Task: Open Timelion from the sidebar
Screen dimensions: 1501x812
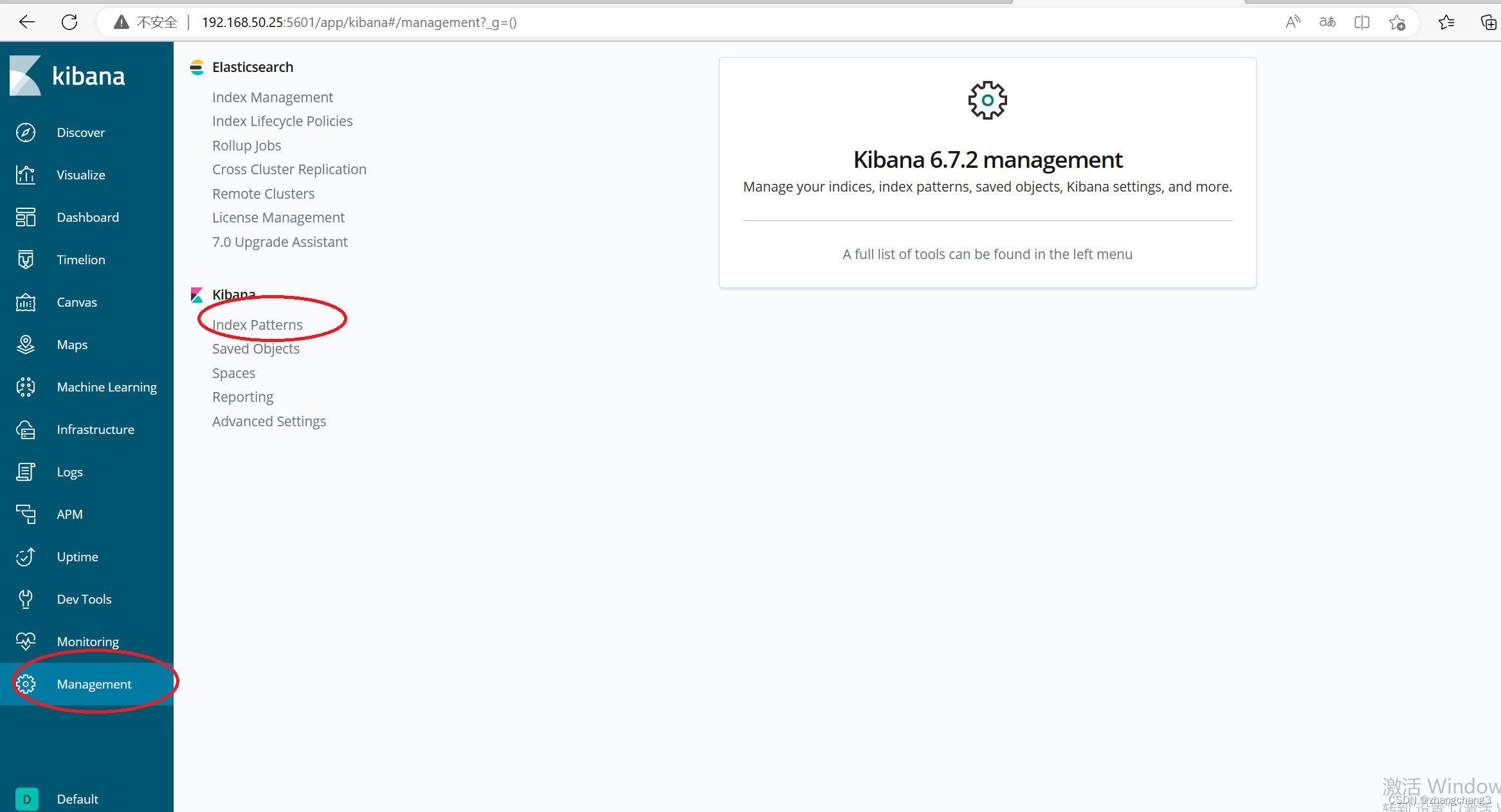Action: (x=81, y=260)
